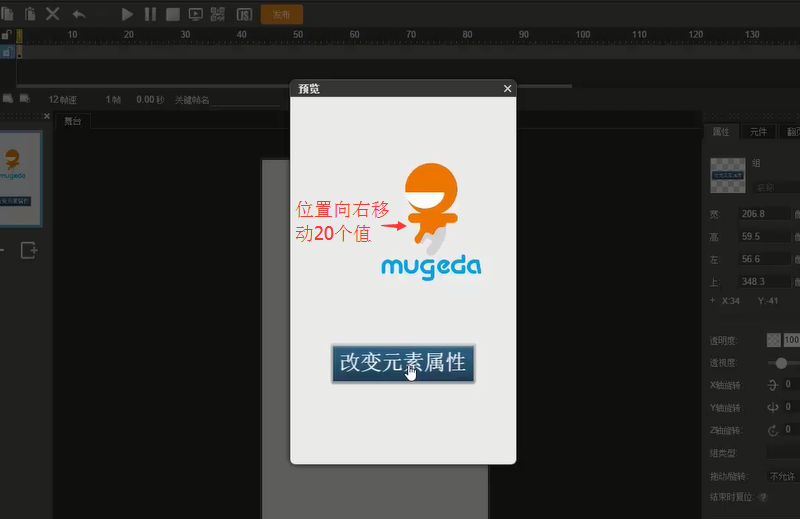The height and width of the screenshot is (519, 800).
Task: Click the Y轴旋转 rotation icon
Action: [x=772, y=407]
